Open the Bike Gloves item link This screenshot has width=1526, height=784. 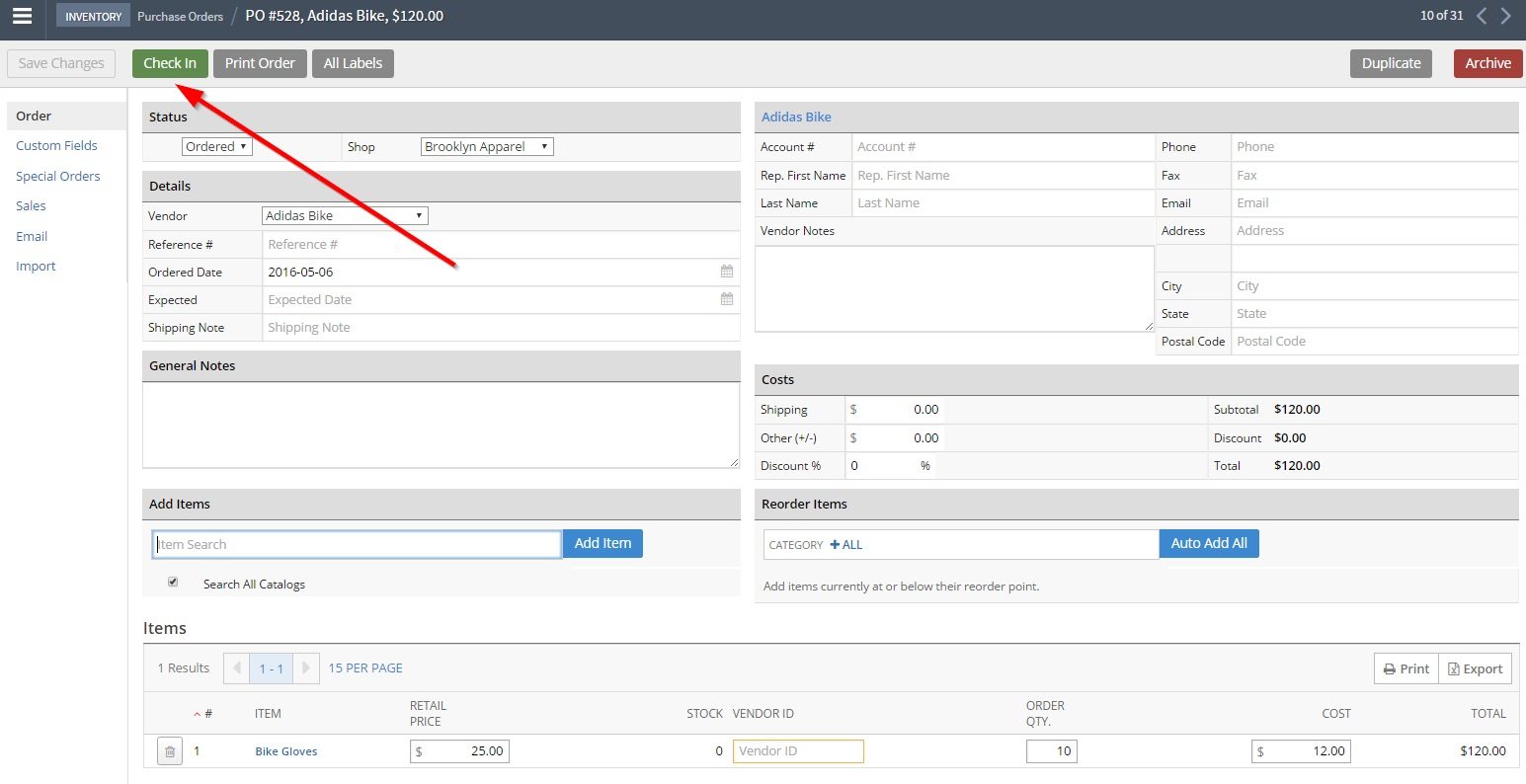point(286,751)
